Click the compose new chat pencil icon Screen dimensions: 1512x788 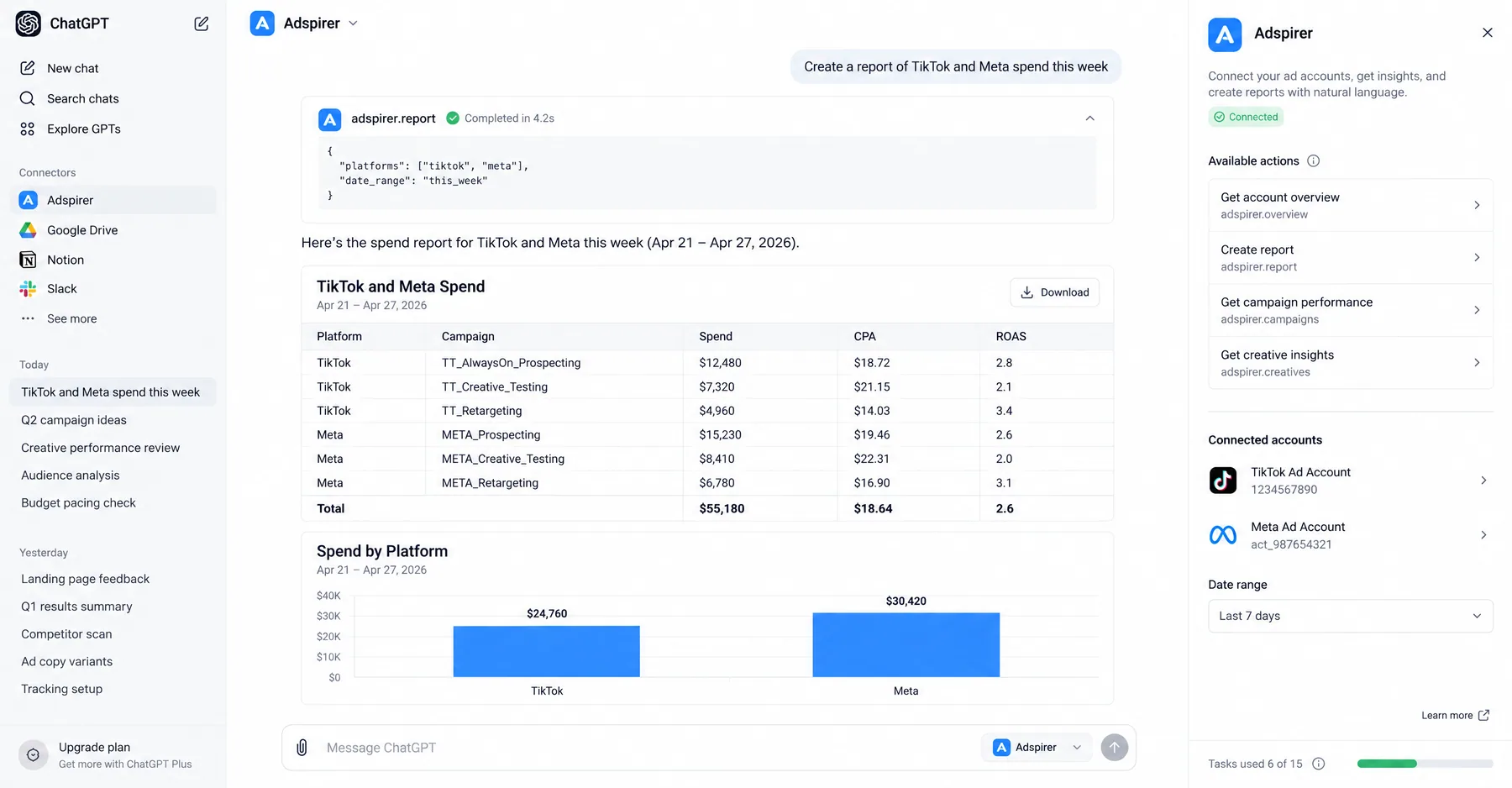coord(202,24)
